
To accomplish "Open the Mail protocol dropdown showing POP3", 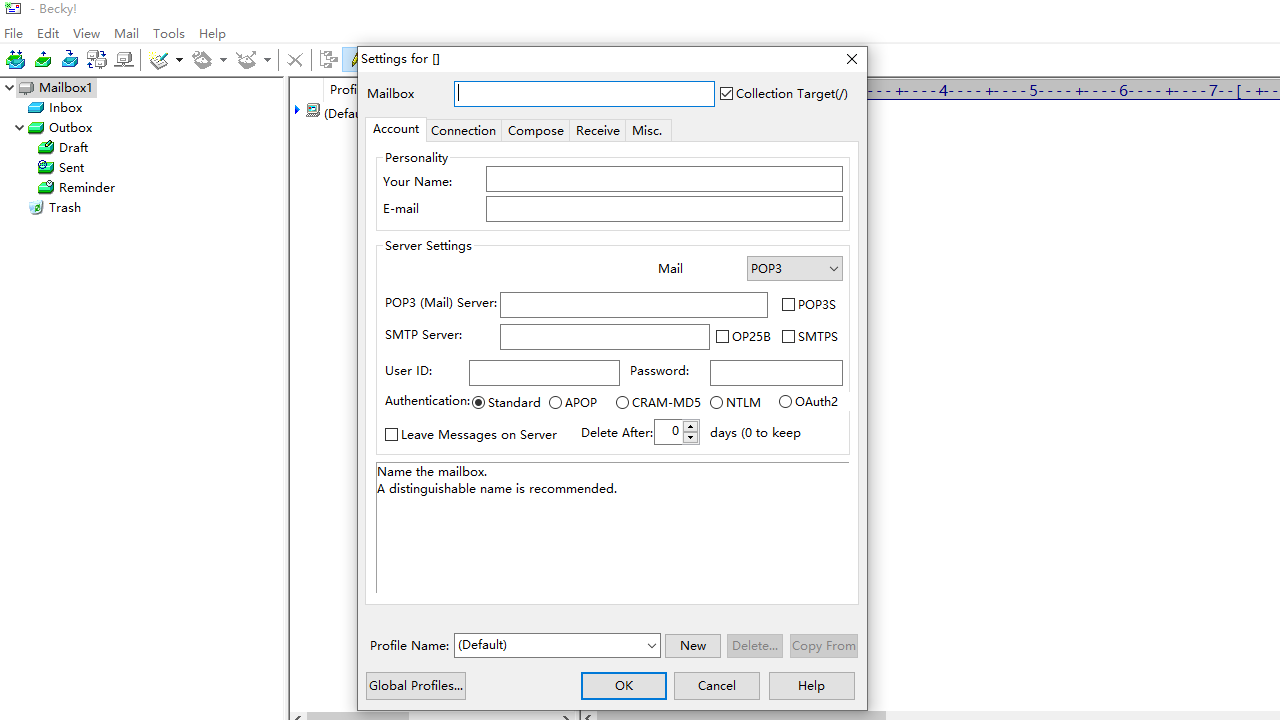I will (794, 268).
